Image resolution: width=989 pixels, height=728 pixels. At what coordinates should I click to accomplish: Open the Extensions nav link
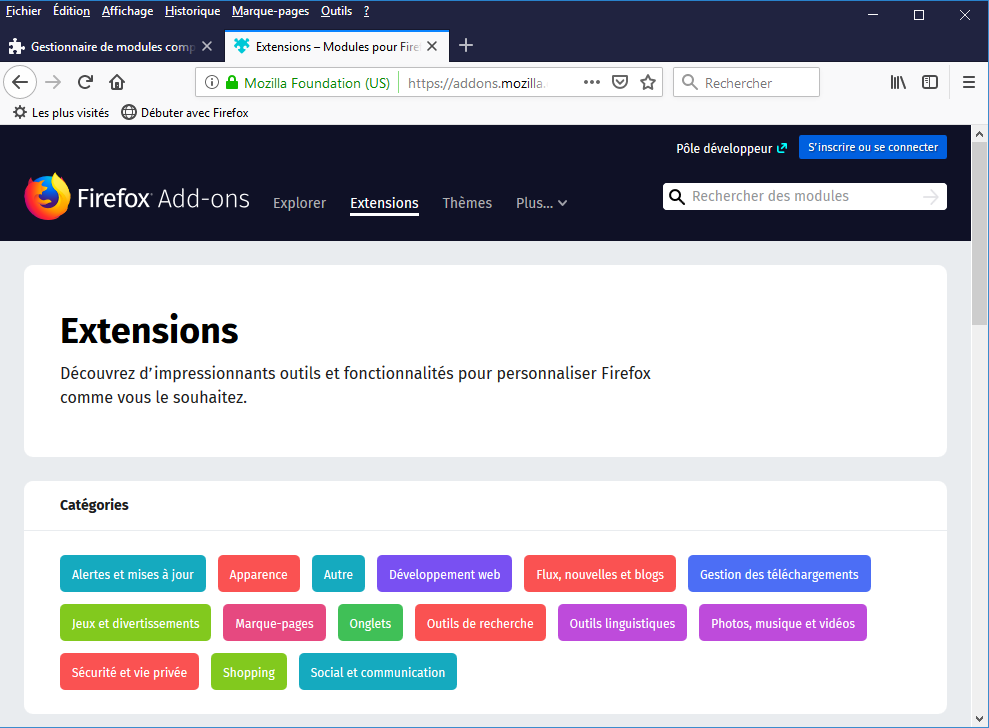point(384,203)
